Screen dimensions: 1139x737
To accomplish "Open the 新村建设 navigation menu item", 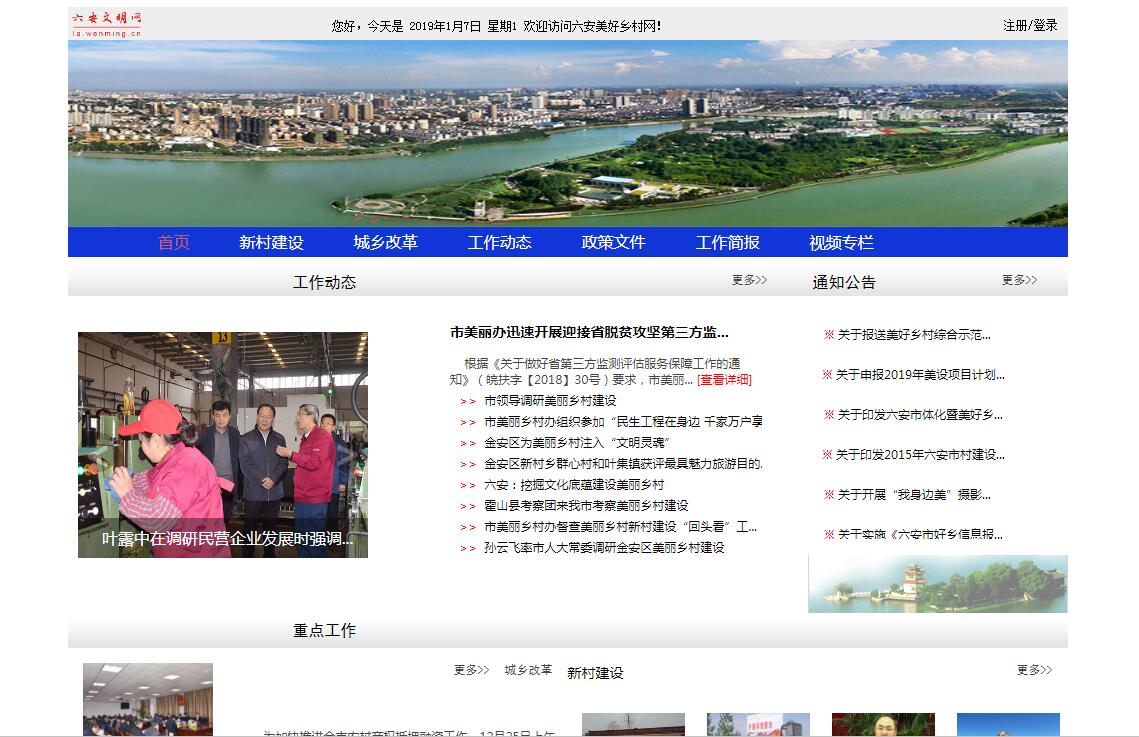I will point(271,242).
